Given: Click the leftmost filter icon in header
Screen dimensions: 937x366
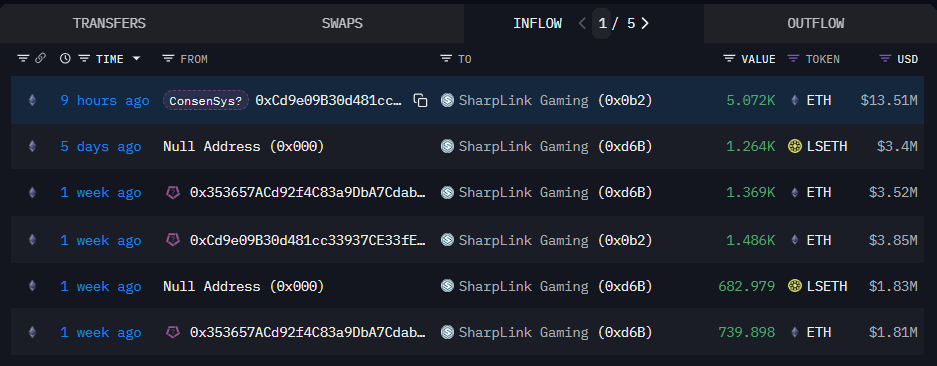Looking at the screenshot, I should click(x=23, y=59).
